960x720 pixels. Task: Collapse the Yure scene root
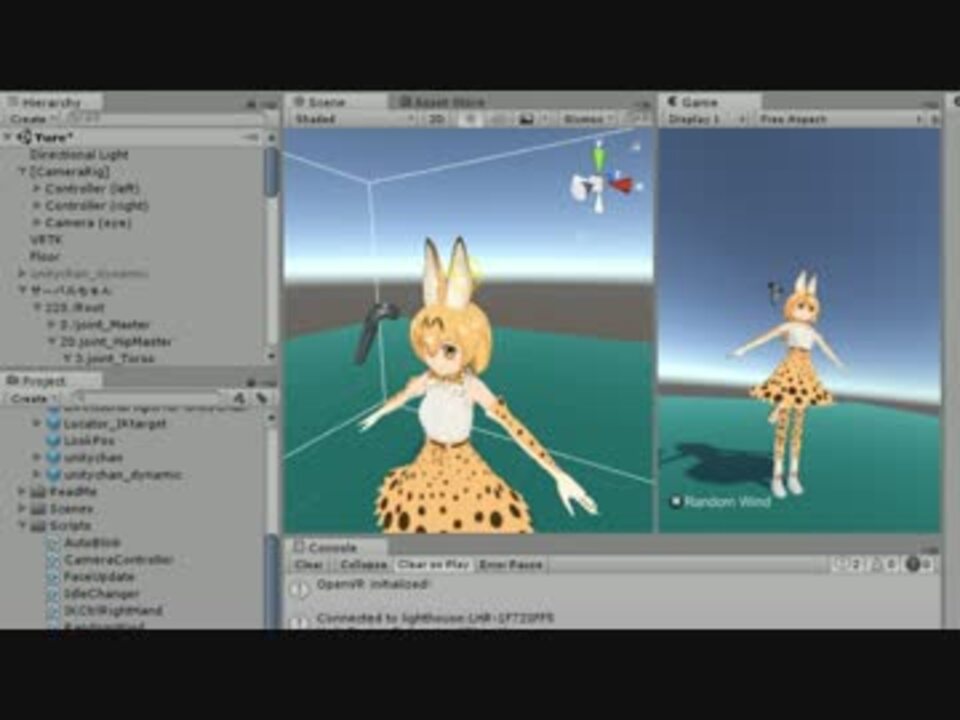[8, 137]
